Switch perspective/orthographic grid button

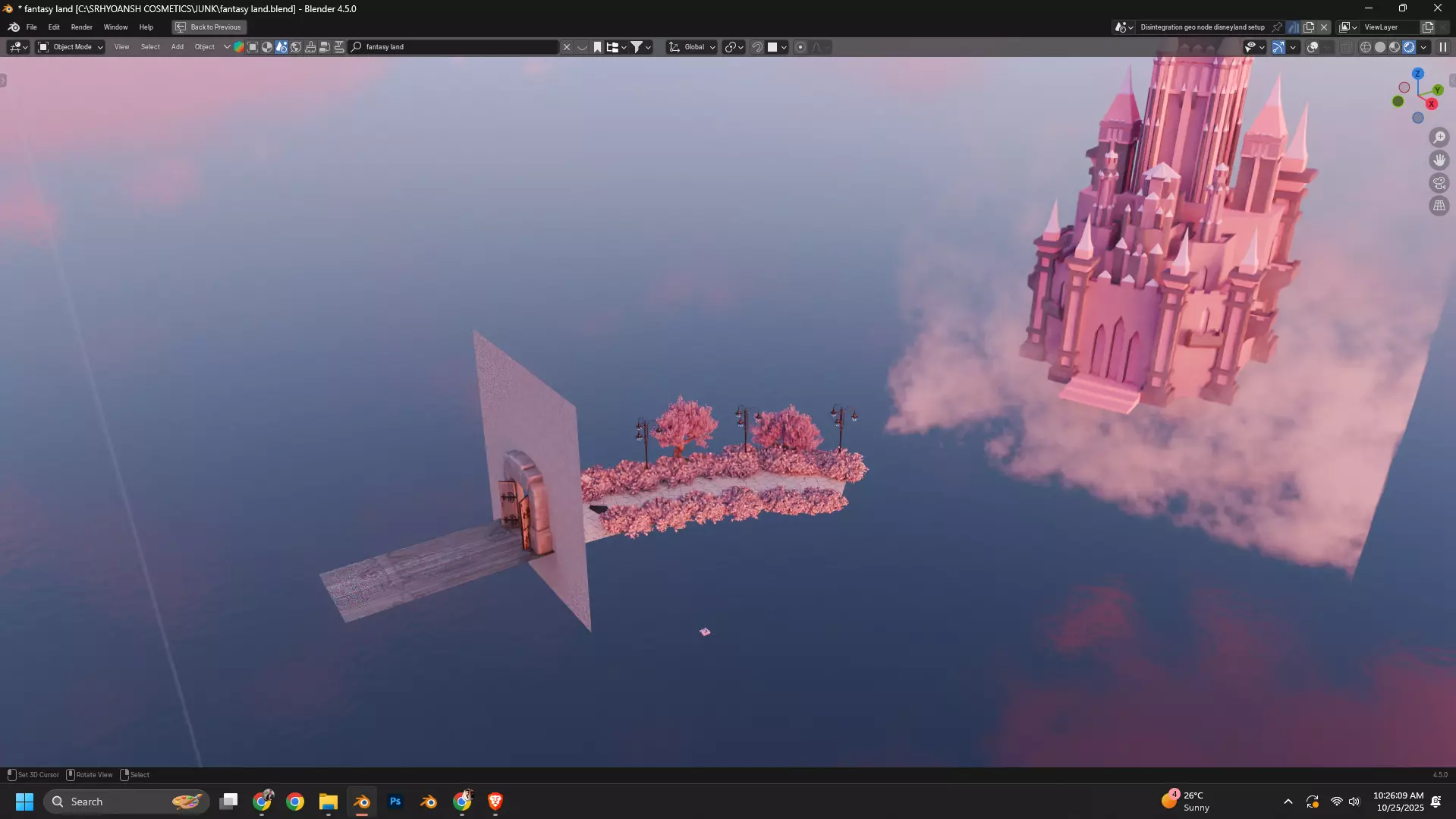coord(1439,206)
